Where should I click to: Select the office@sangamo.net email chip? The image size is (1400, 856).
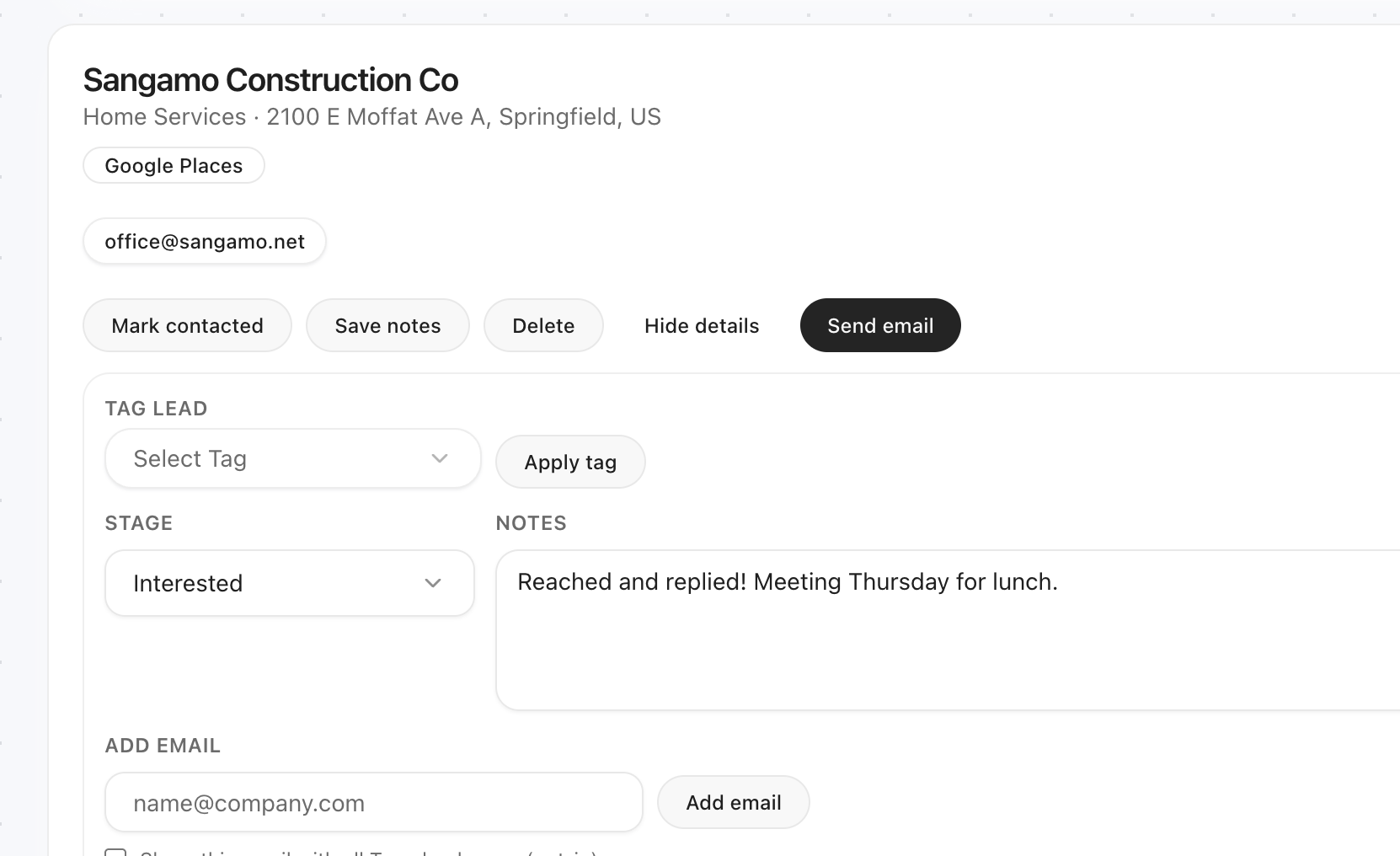pos(205,242)
